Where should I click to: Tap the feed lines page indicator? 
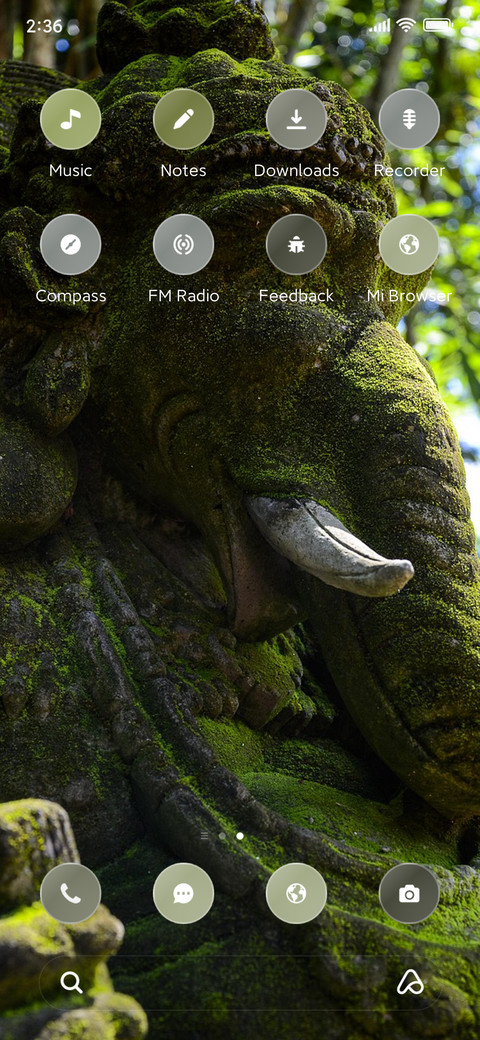pos(204,836)
